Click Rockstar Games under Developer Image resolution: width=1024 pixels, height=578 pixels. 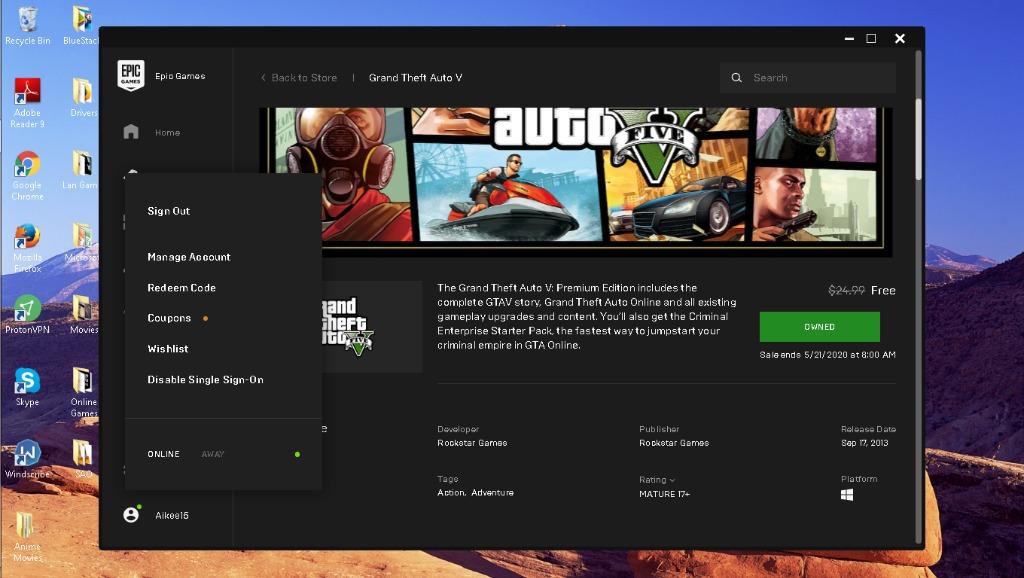(x=472, y=443)
